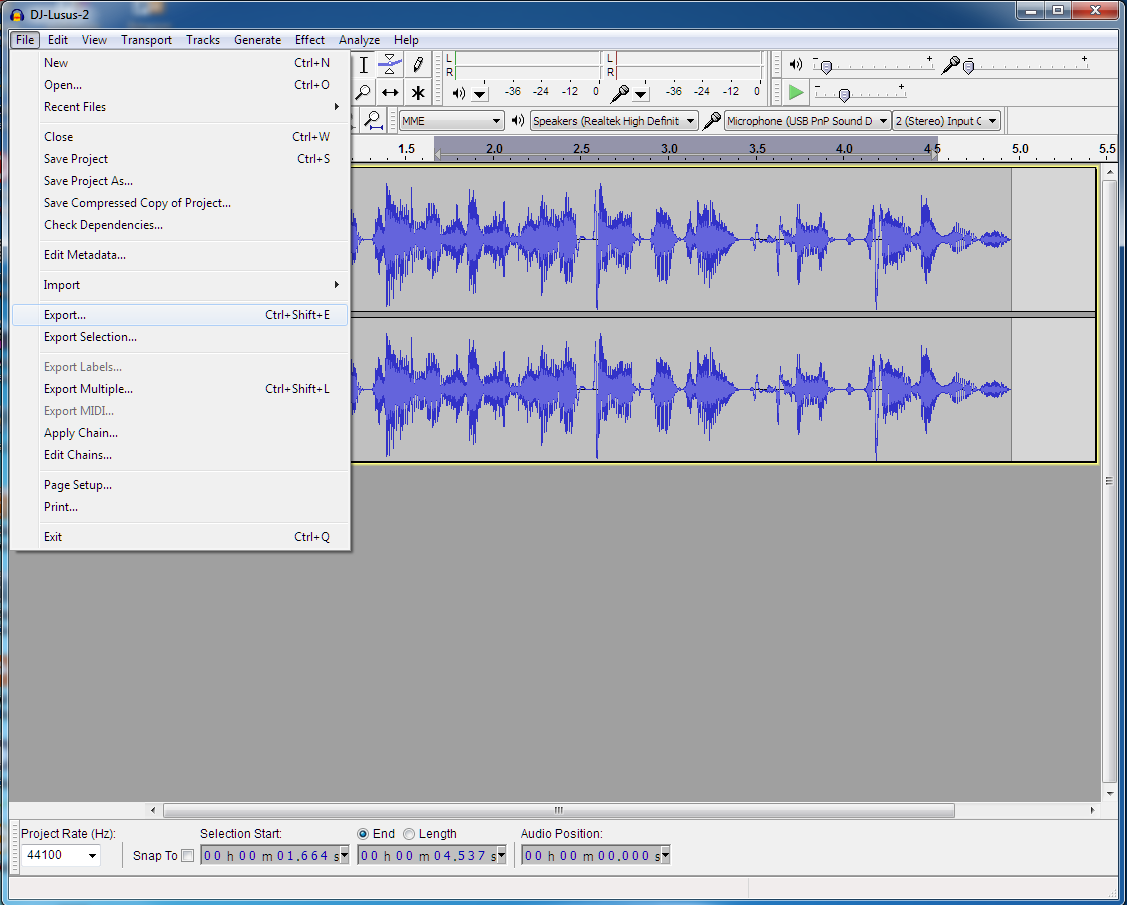The width and height of the screenshot is (1127, 905).
Task: Adjust the output volume slider
Action: pyautogui.click(x=825, y=68)
